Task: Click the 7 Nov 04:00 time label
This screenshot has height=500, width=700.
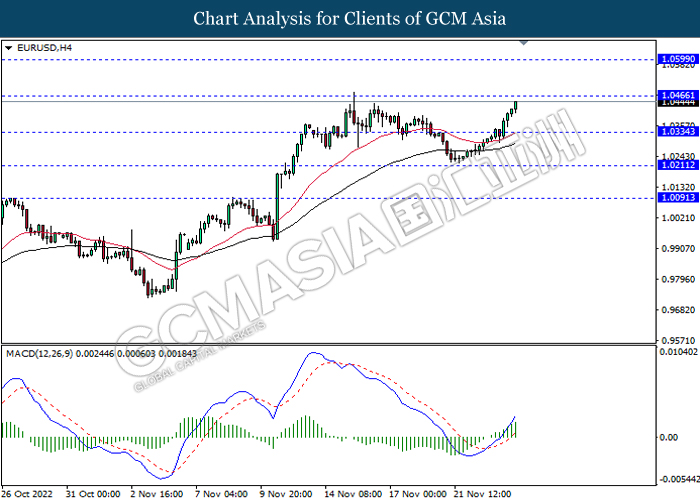Action: tap(221, 494)
